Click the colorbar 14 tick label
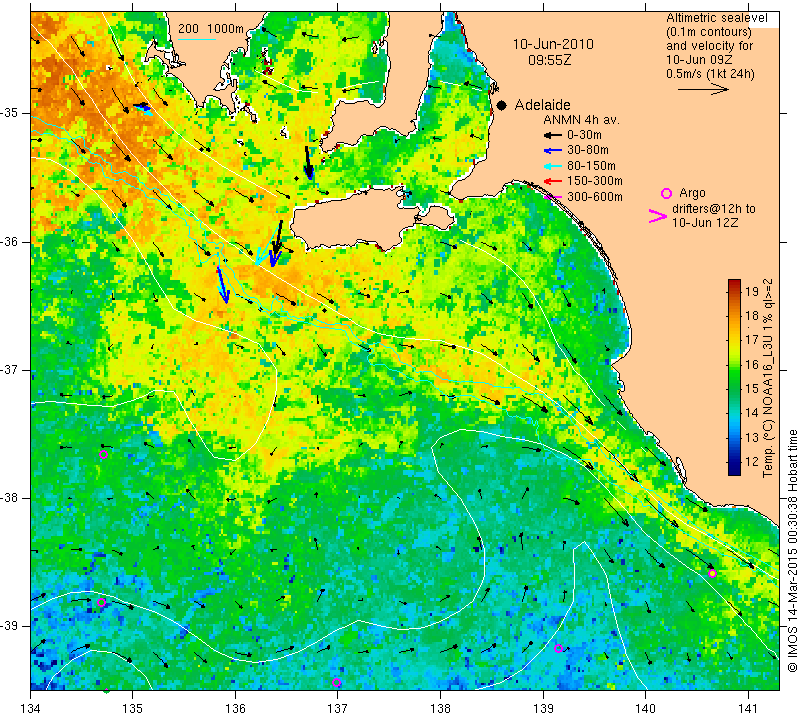This screenshot has width=800, height=720. pos(752,413)
